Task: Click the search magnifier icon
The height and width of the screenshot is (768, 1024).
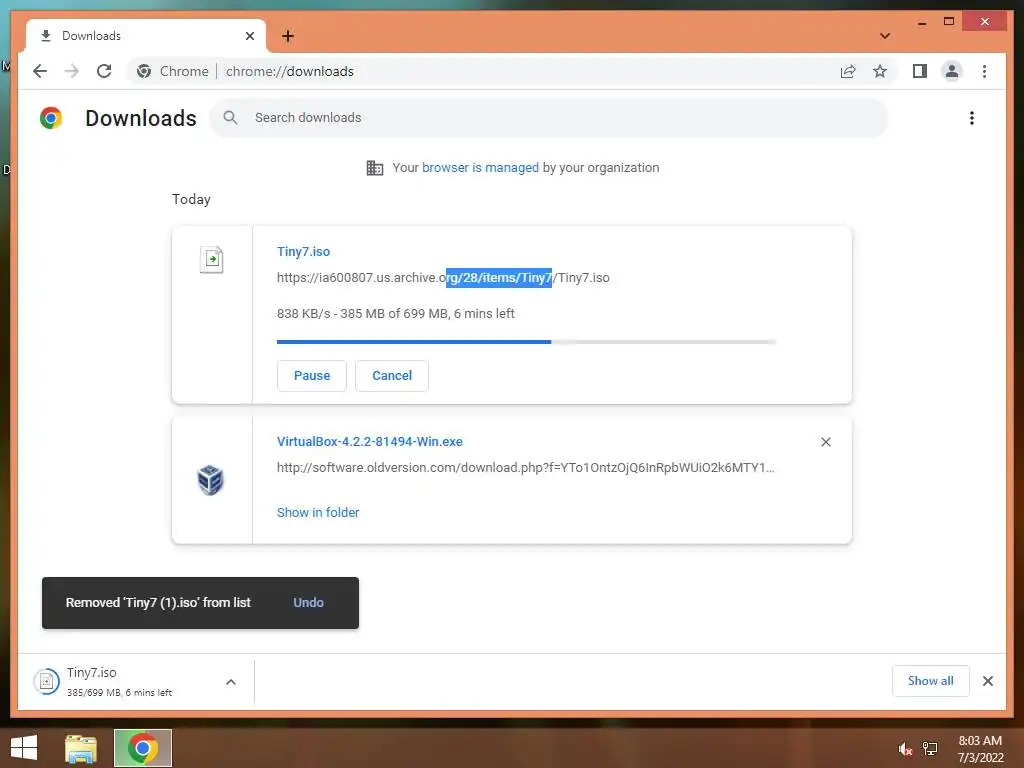Action: 231,118
